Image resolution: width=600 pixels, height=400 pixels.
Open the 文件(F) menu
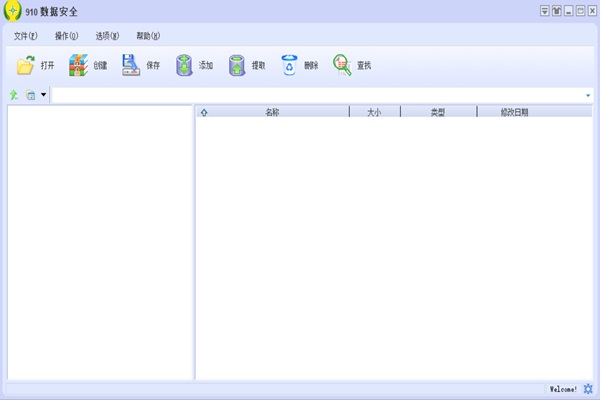(x=26, y=36)
